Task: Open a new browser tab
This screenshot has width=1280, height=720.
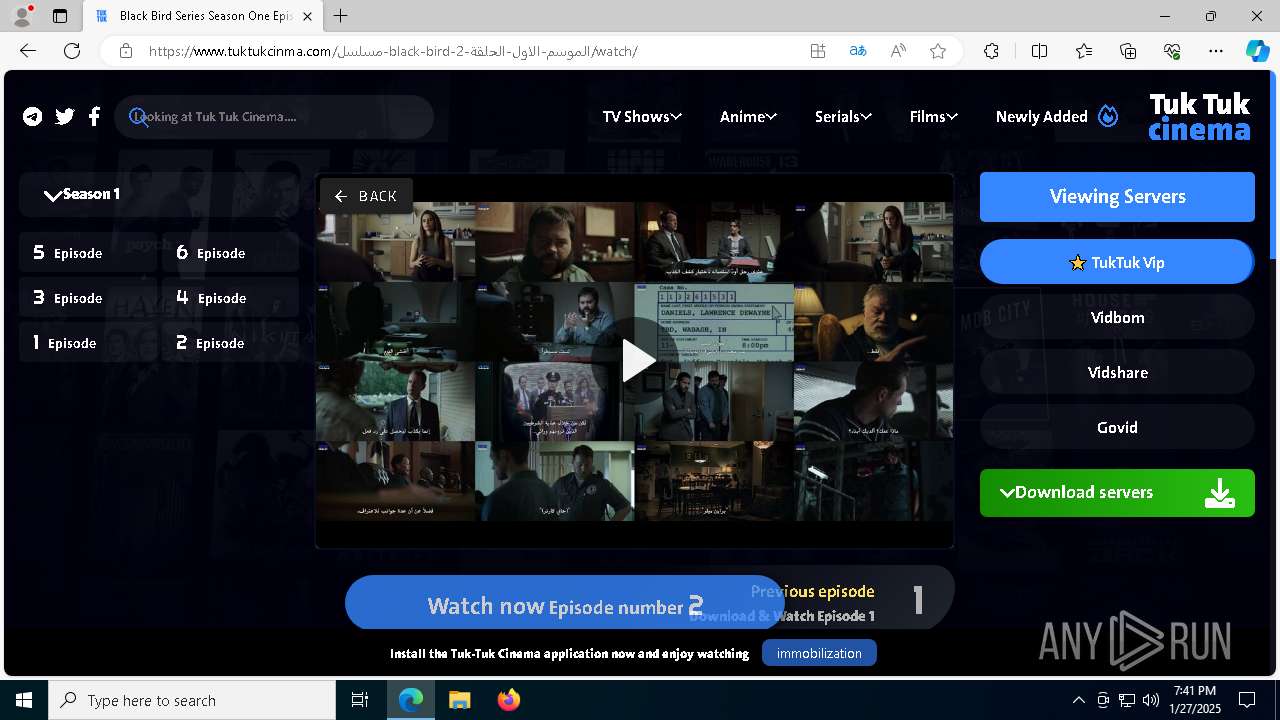Action: (341, 16)
